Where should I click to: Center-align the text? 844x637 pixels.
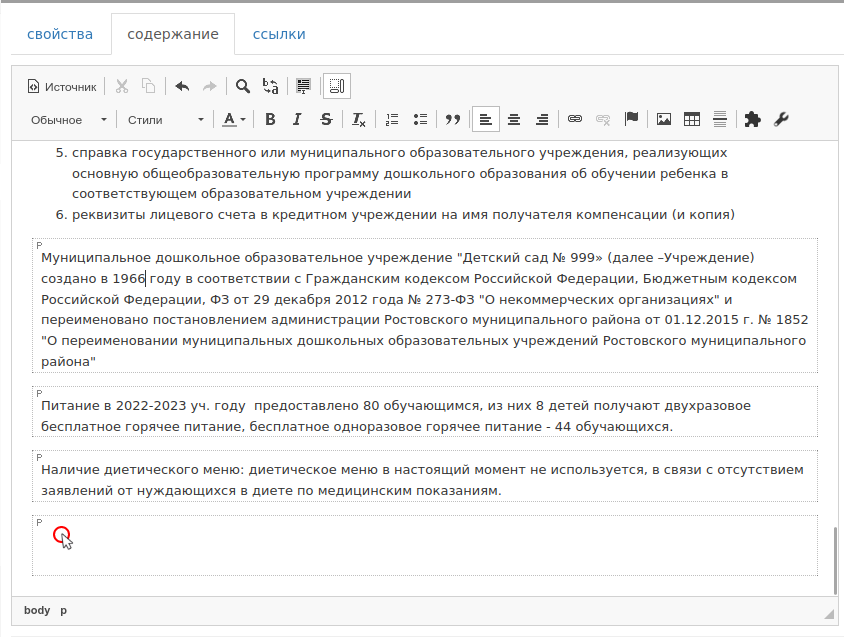(x=514, y=120)
